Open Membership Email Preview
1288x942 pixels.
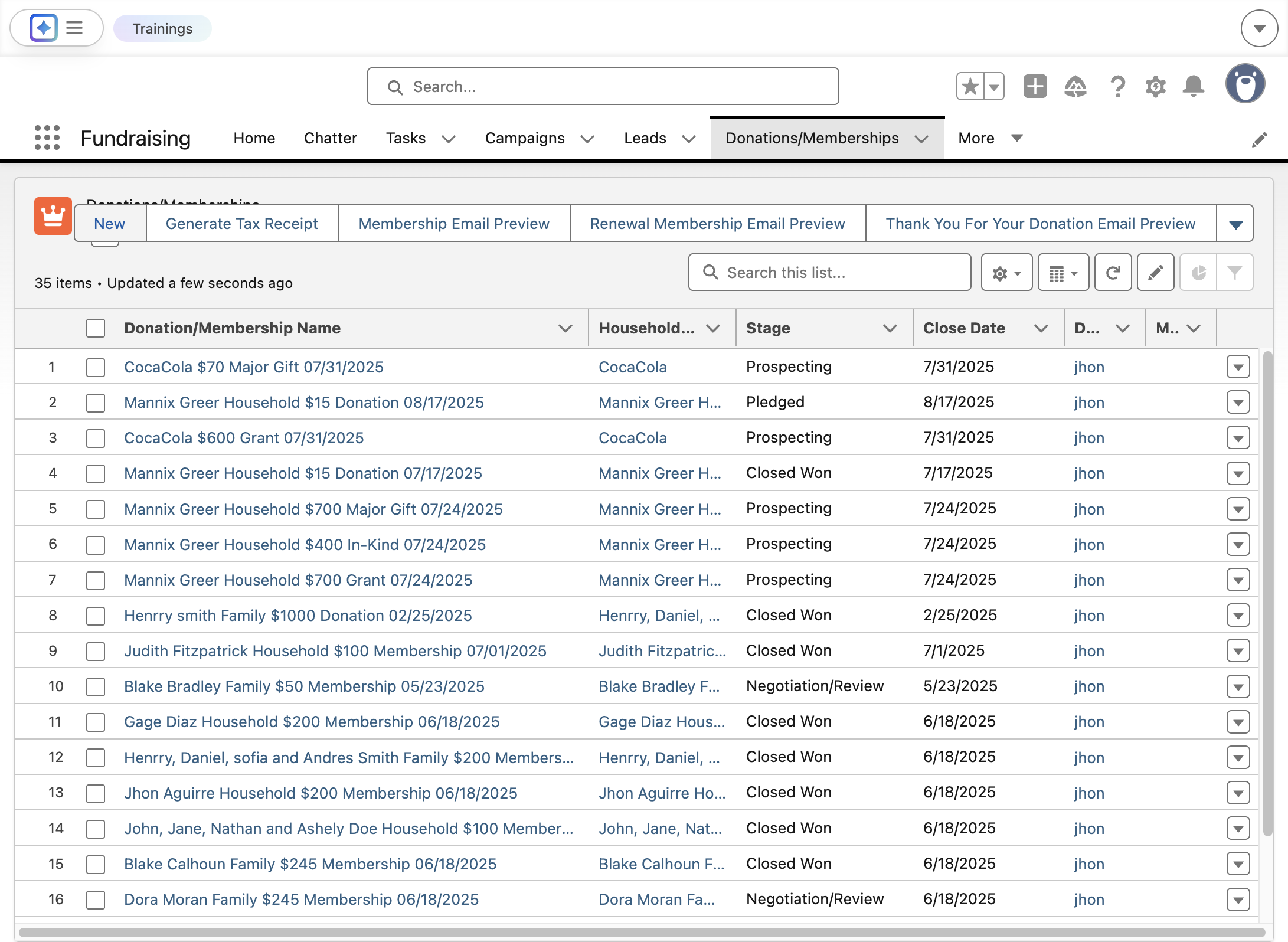[x=454, y=224]
